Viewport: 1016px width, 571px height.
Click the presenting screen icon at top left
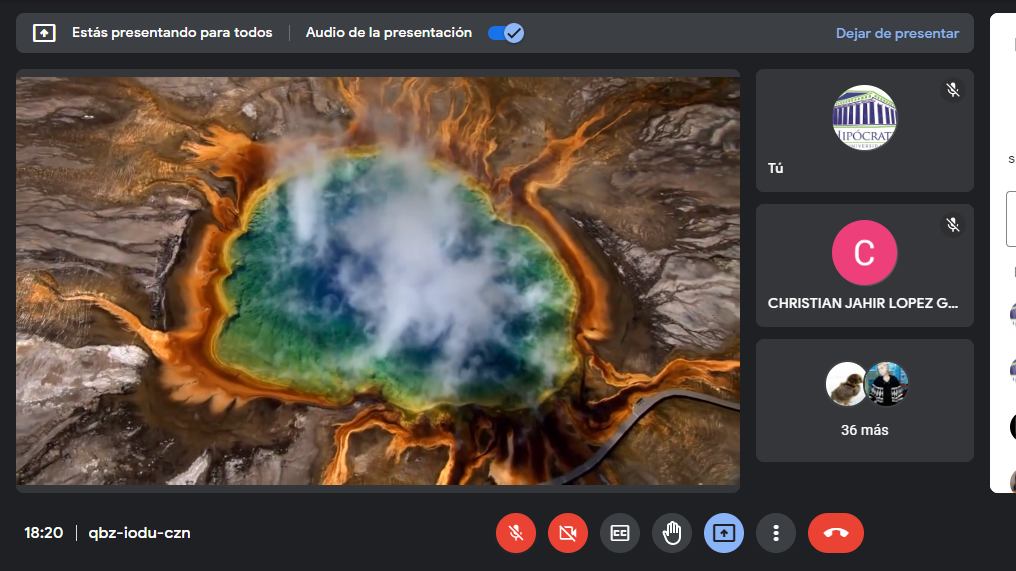tap(44, 33)
